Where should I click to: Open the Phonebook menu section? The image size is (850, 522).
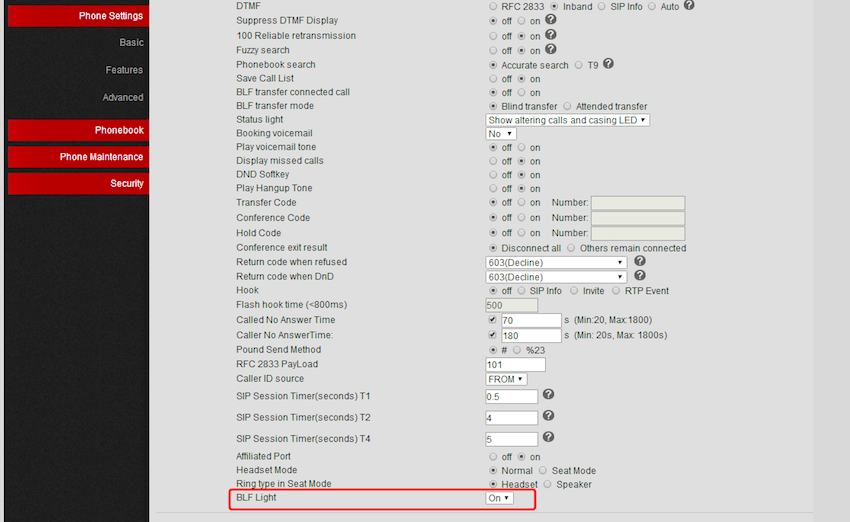point(78,130)
